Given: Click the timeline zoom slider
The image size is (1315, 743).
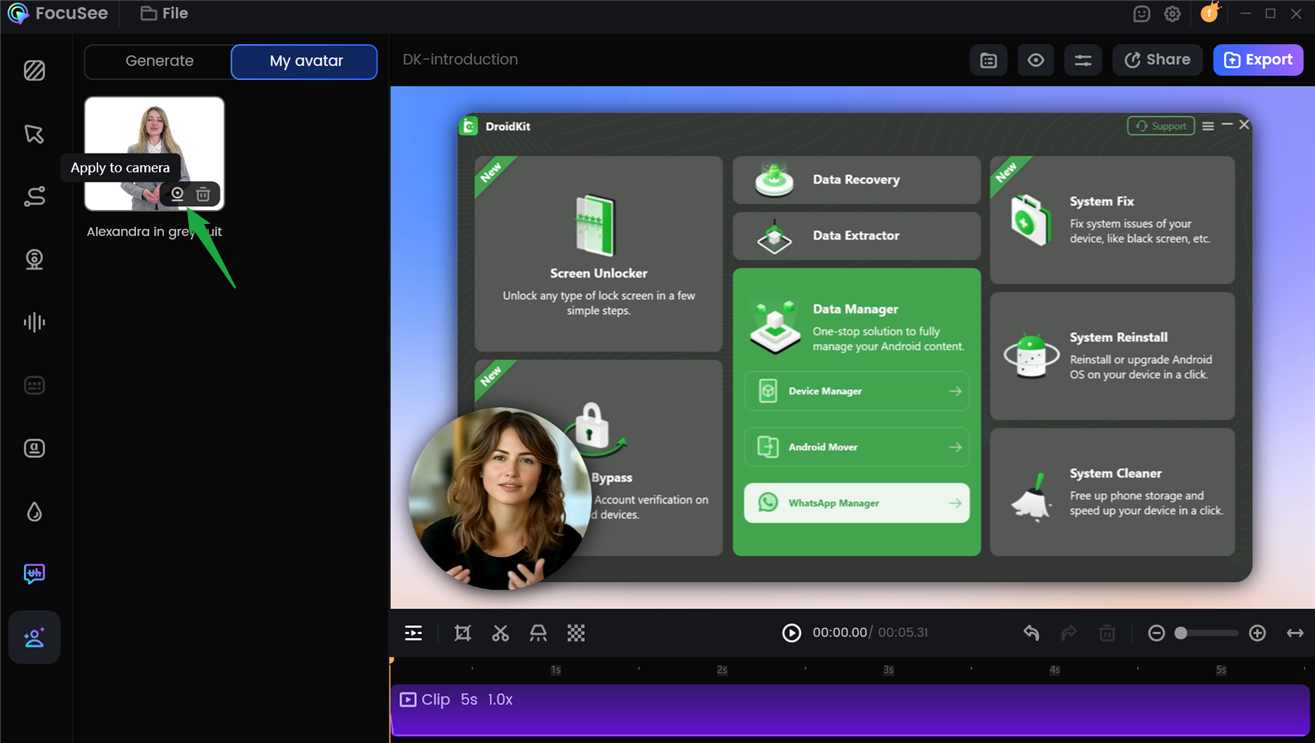Looking at the screenshot, I should tap(1206, 633).
